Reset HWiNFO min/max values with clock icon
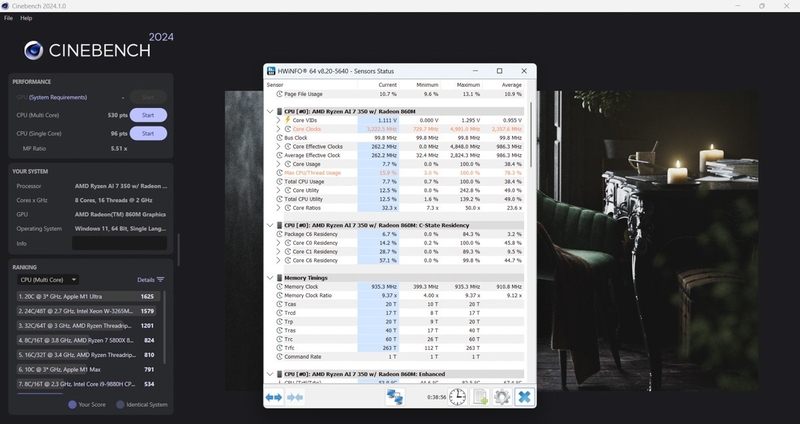 click(457, 397)
